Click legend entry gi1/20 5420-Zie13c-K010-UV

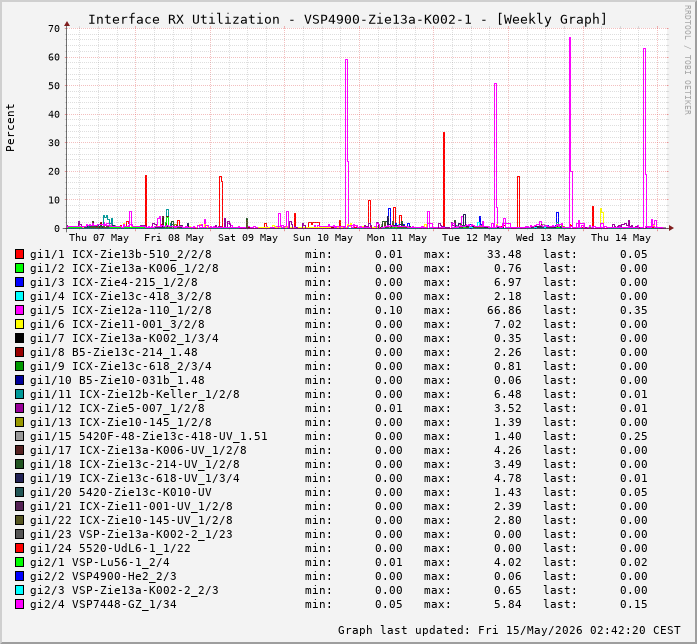pos(120,492)
